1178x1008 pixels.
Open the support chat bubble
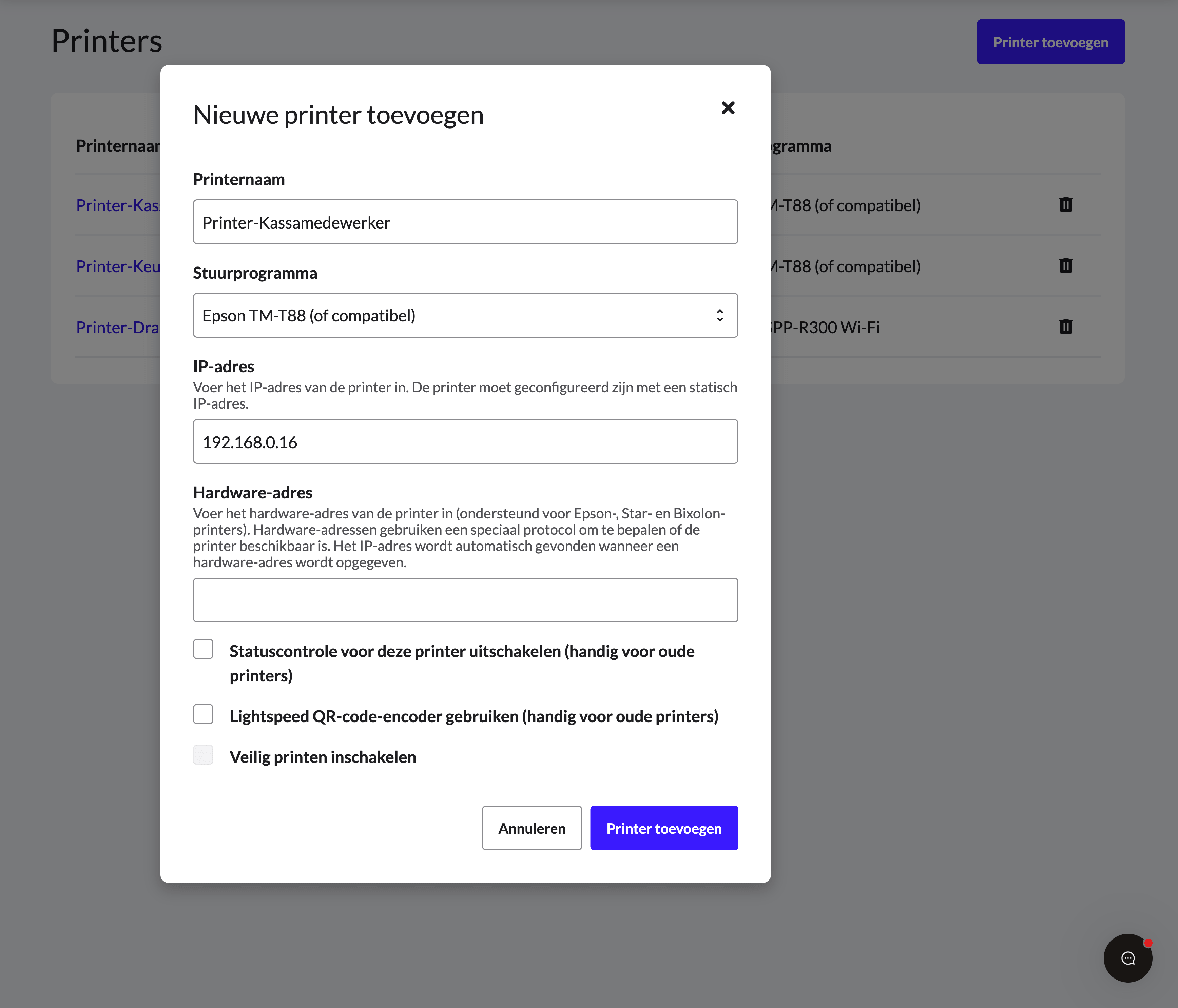pos(1127,958)
